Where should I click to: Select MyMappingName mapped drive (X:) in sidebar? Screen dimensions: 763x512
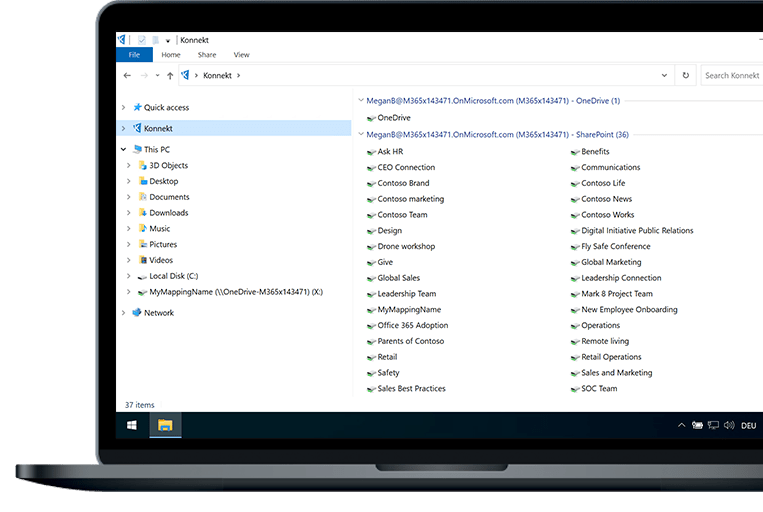[236, 292]
